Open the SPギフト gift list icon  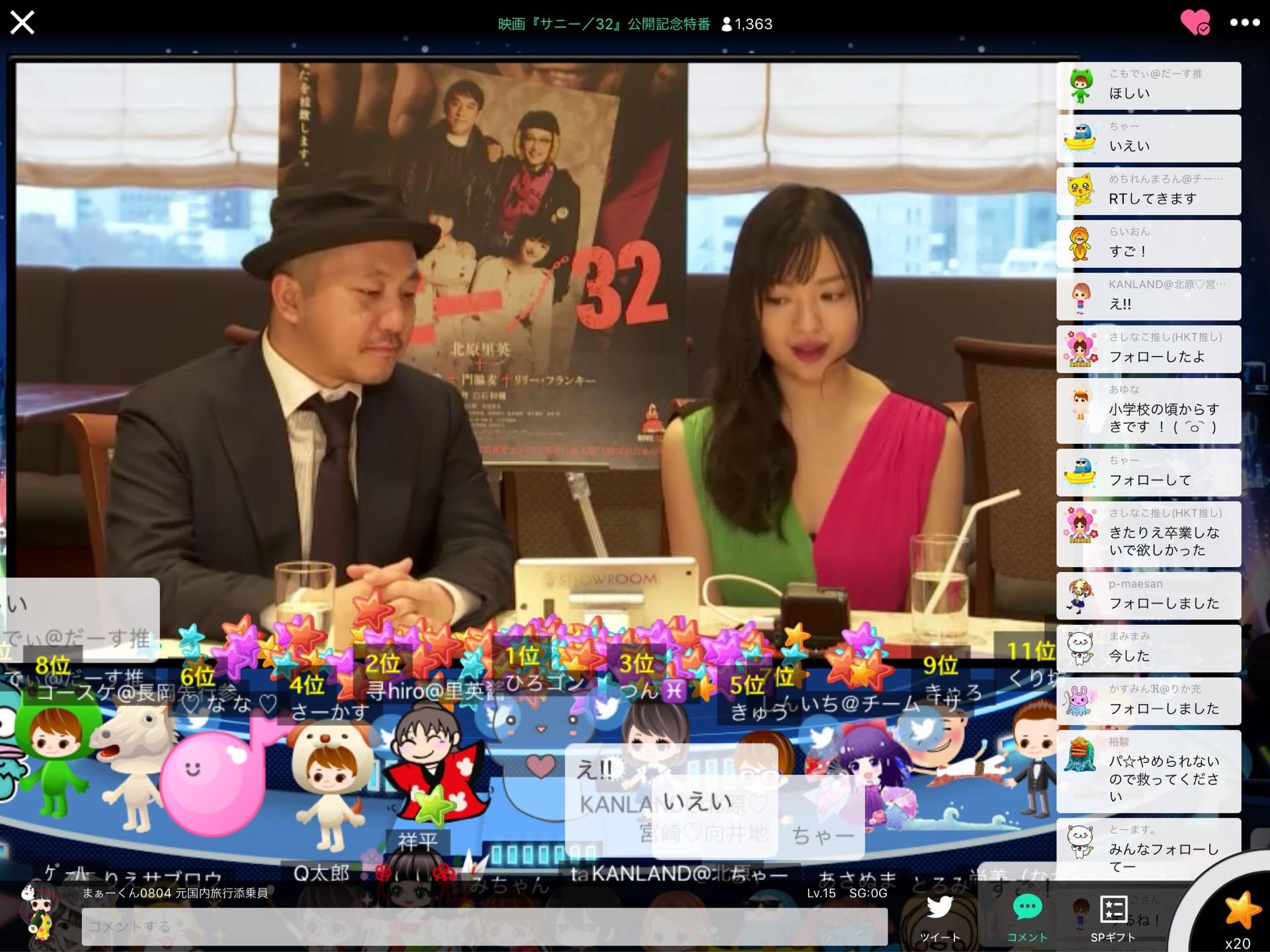pos(1113,918)
